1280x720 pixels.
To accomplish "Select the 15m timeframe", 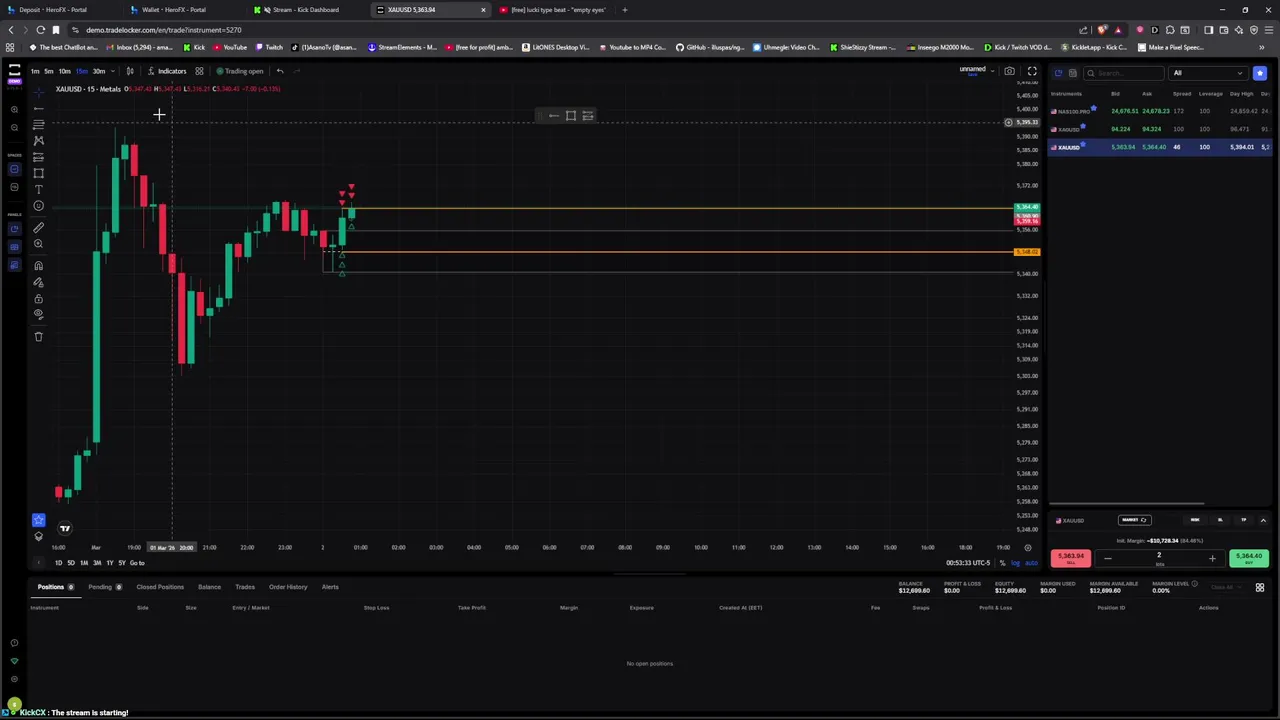I will [x=82, y=71].
